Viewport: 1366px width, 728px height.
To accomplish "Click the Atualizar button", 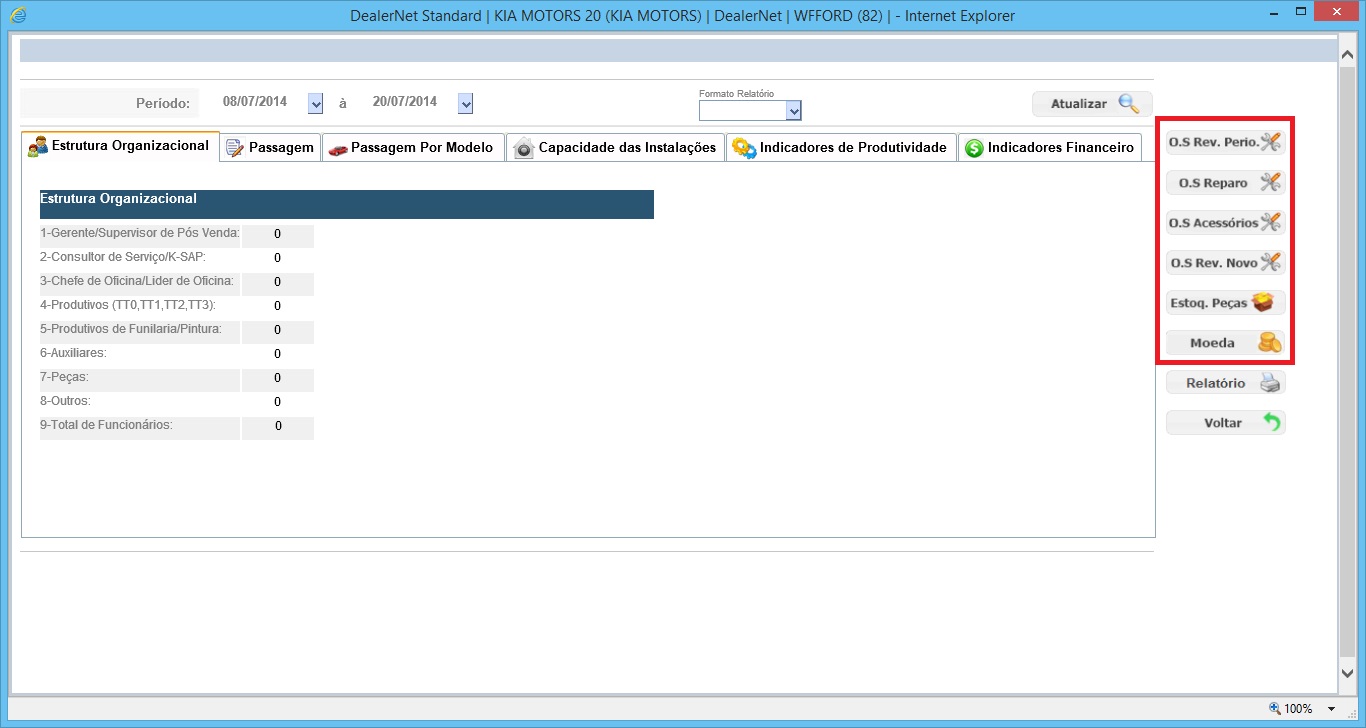I will click(1092, 103).
